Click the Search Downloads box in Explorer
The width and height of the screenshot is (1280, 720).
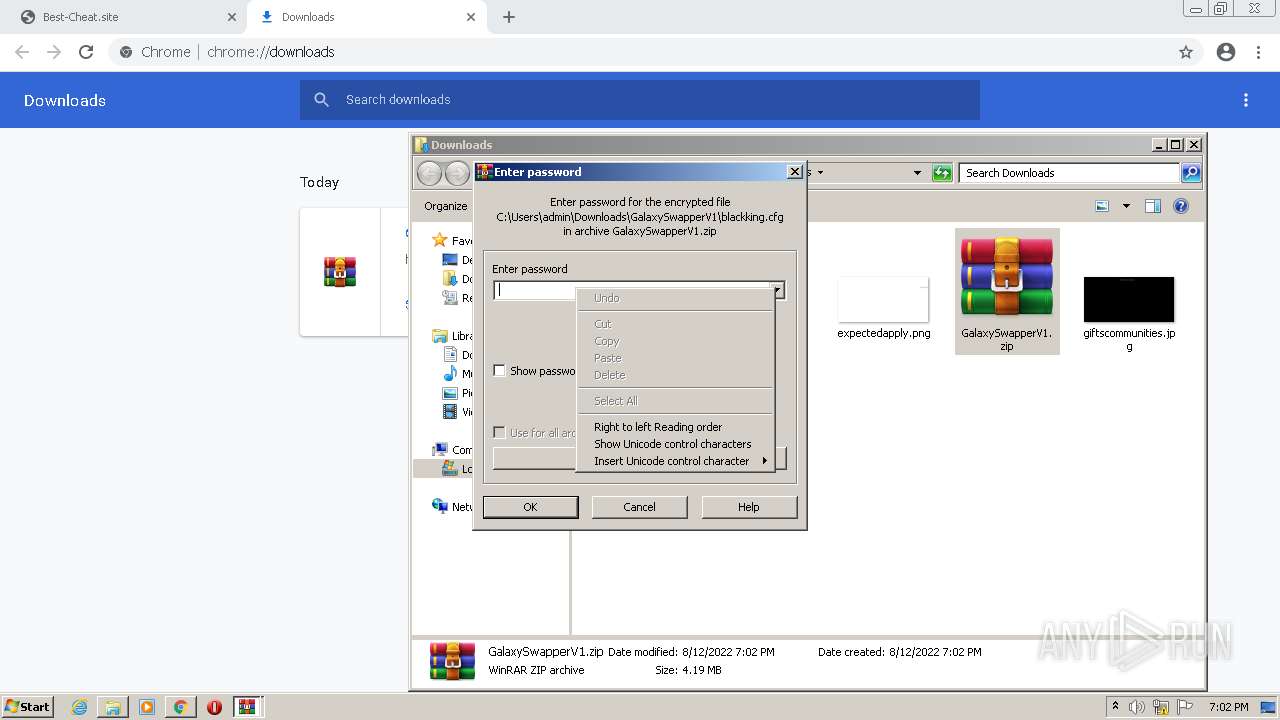[x=1069, y=173]
